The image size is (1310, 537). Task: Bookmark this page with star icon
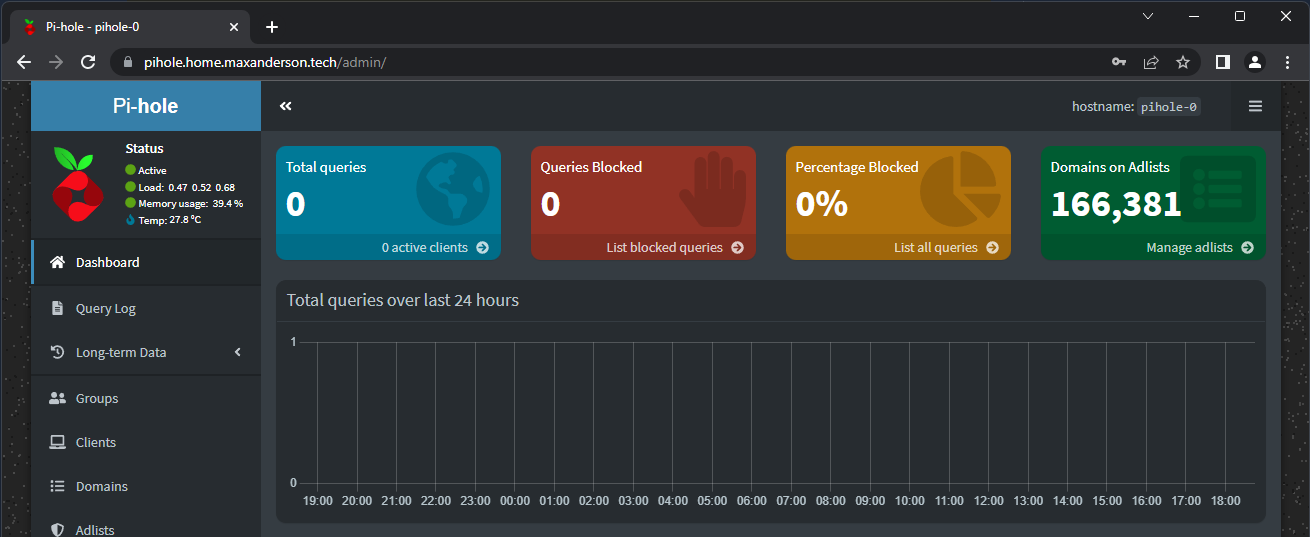click(1183, 62)
